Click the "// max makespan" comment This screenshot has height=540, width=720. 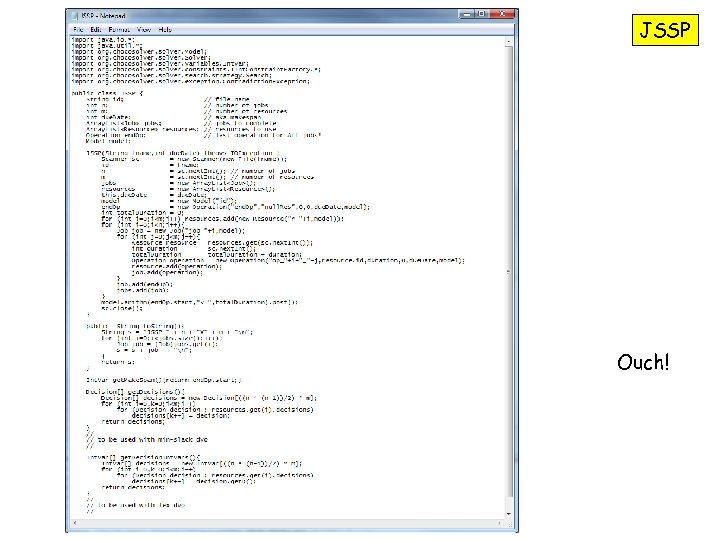pyautogui.click(x=232, y=117)
